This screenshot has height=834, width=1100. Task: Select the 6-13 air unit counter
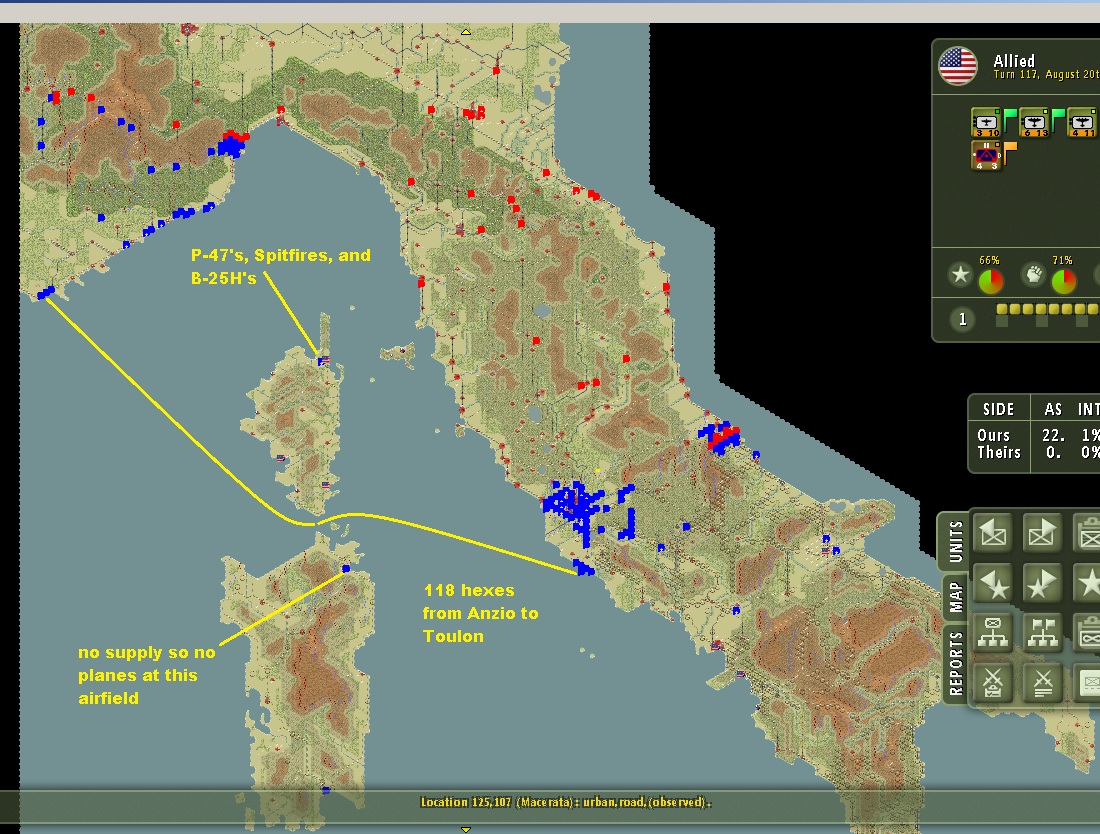[x=1034, y=123]
